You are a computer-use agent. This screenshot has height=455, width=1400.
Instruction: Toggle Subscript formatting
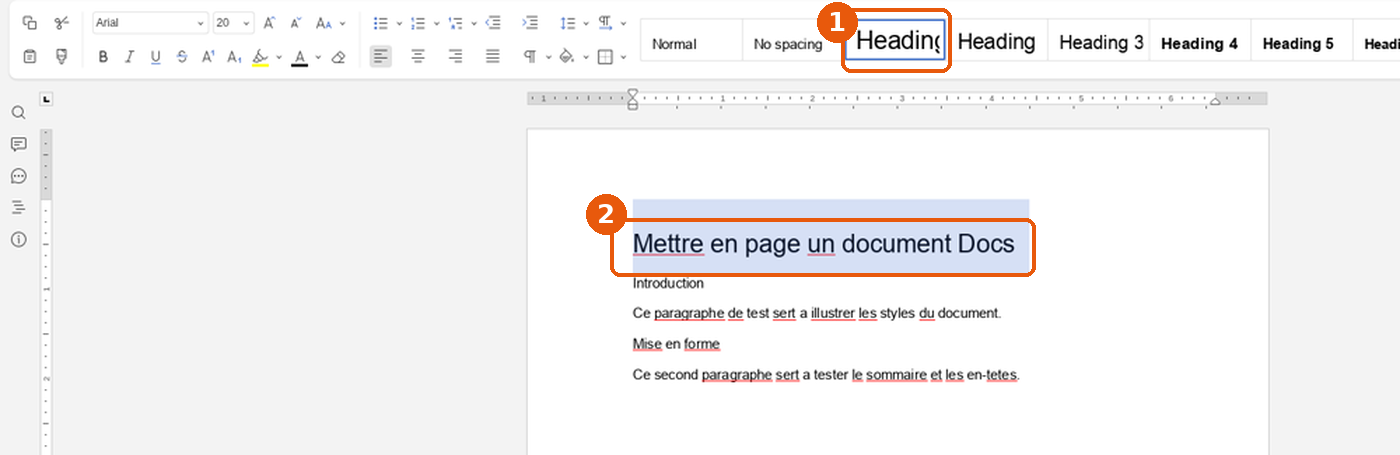pyautogui.click(x=234, y=57)
